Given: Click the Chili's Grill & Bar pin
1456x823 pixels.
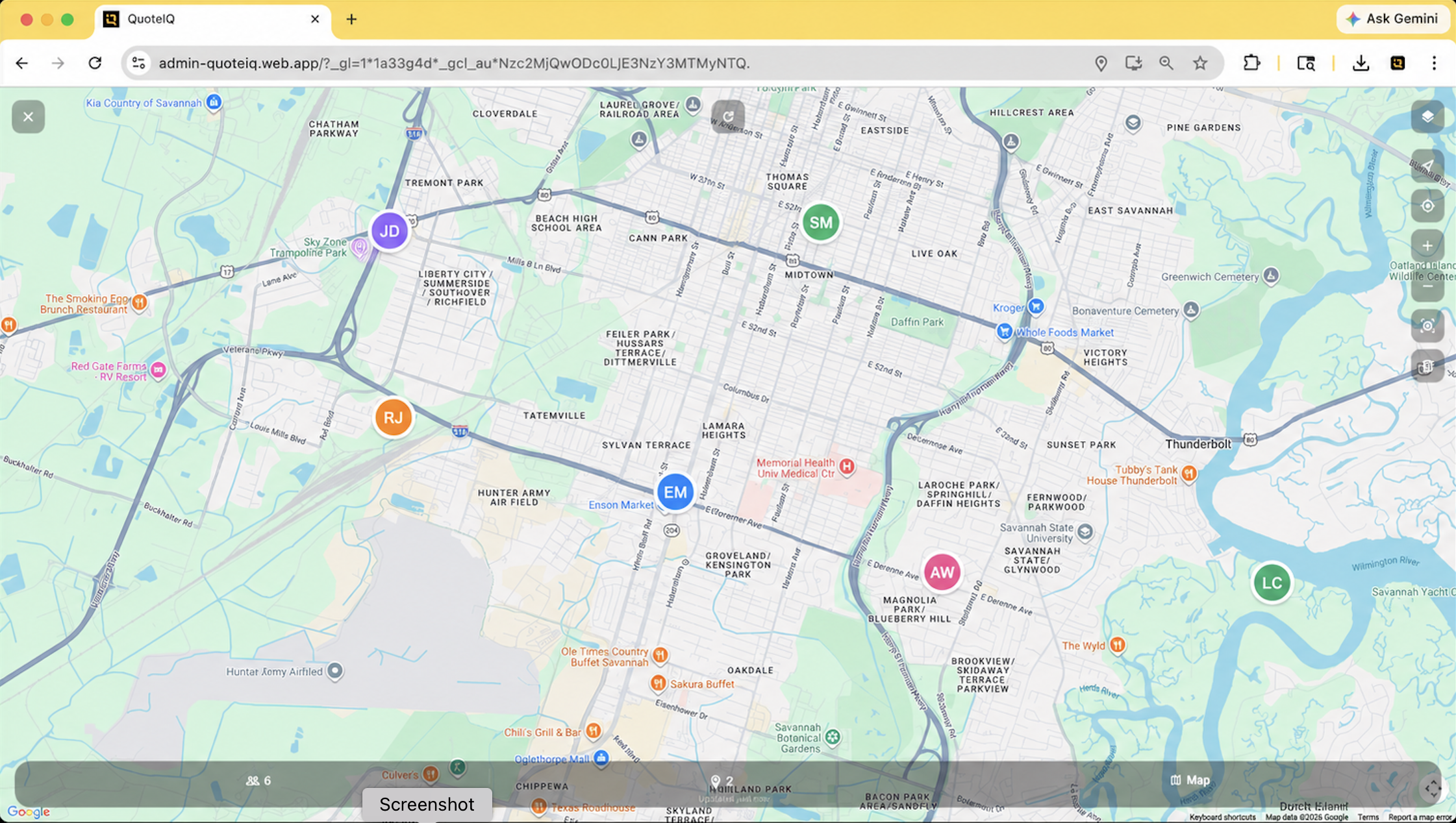Looking at the screenshot, I should point(593,731).
